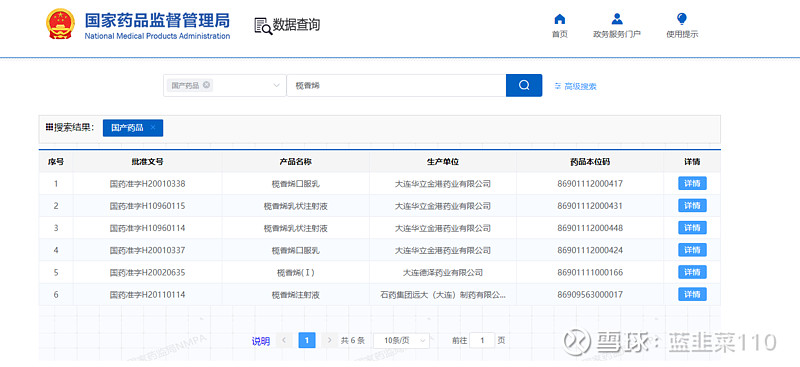Click the 国家药品监督管理局 site title
This screenshot has height=367, width=800.
(157, 20)
